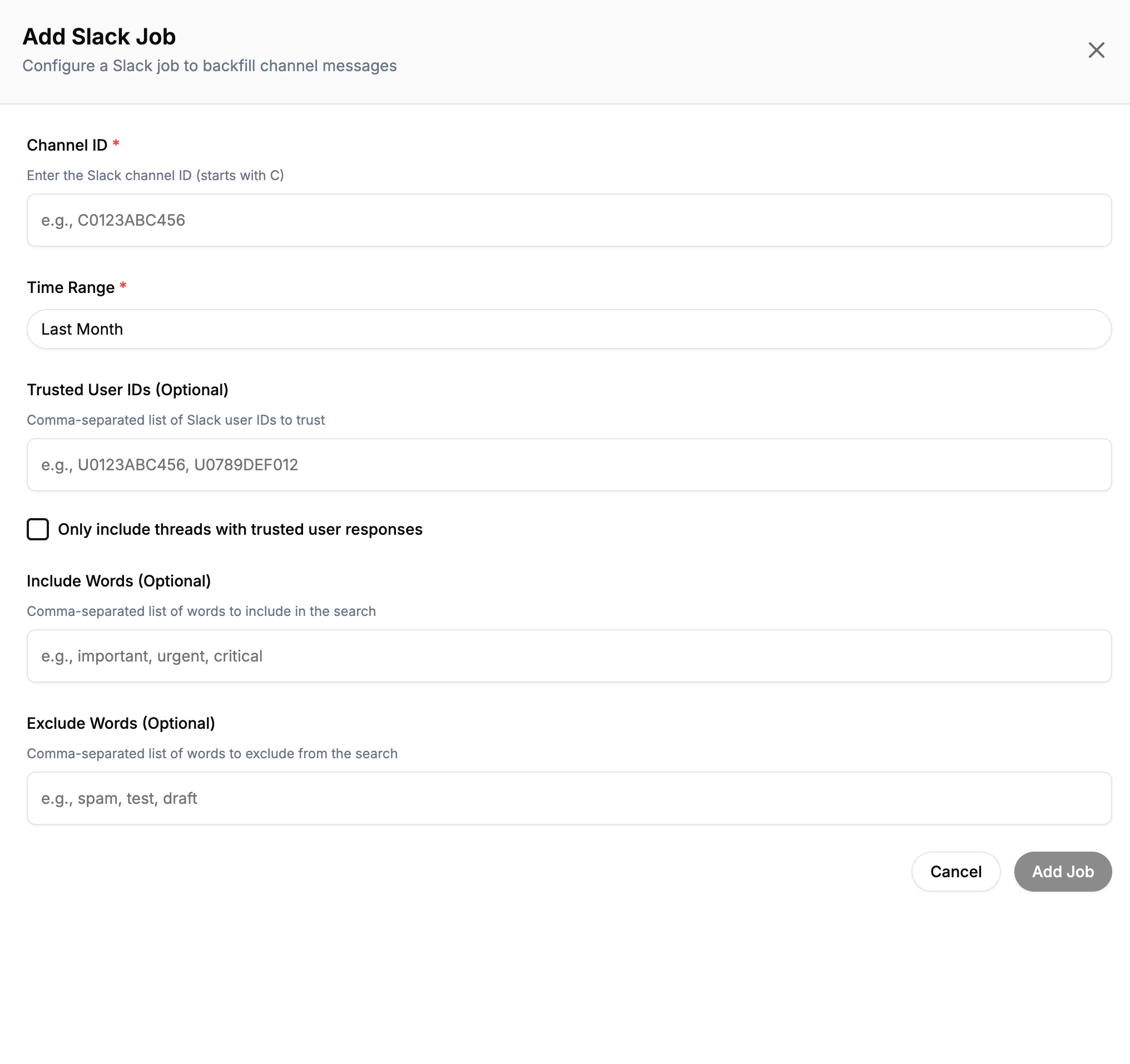Click the Exclude Words (Optional) label
1130x1064 pixels.
121,723
